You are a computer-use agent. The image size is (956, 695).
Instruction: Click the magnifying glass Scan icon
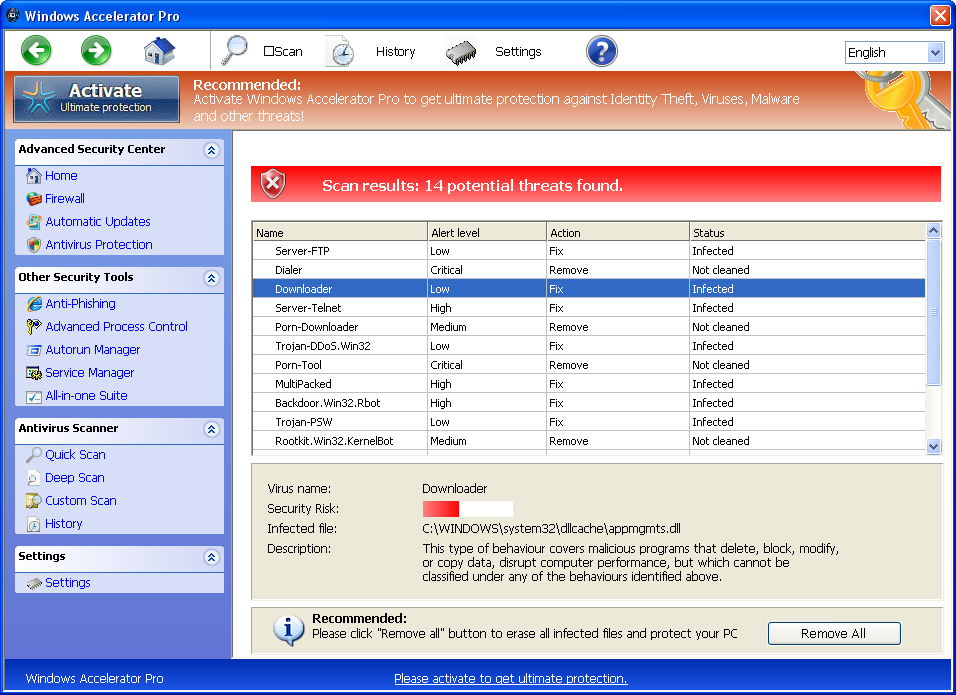(x=234, y=50)
